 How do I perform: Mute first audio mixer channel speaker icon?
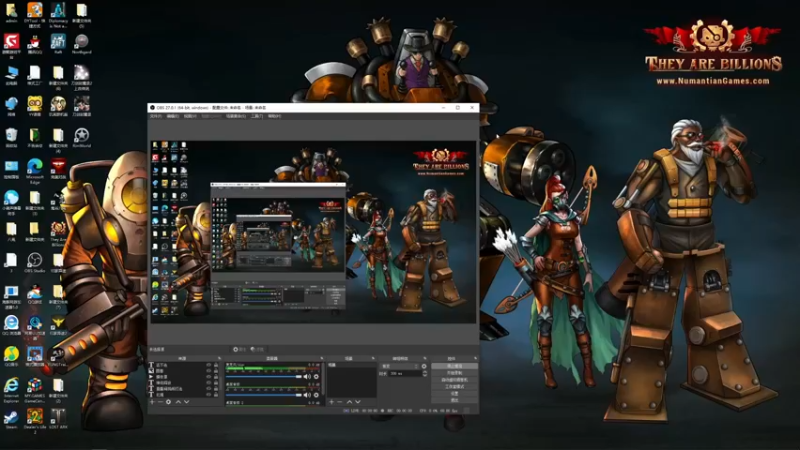tap(307, 377)
